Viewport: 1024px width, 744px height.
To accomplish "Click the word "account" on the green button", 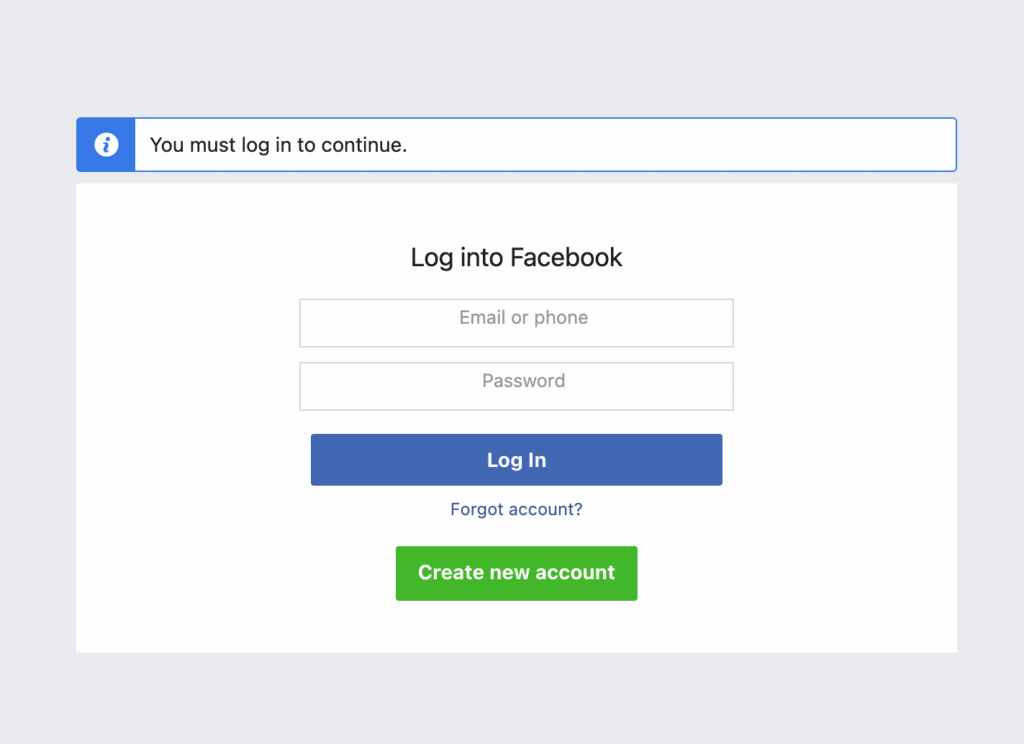I will coord(574,573).
